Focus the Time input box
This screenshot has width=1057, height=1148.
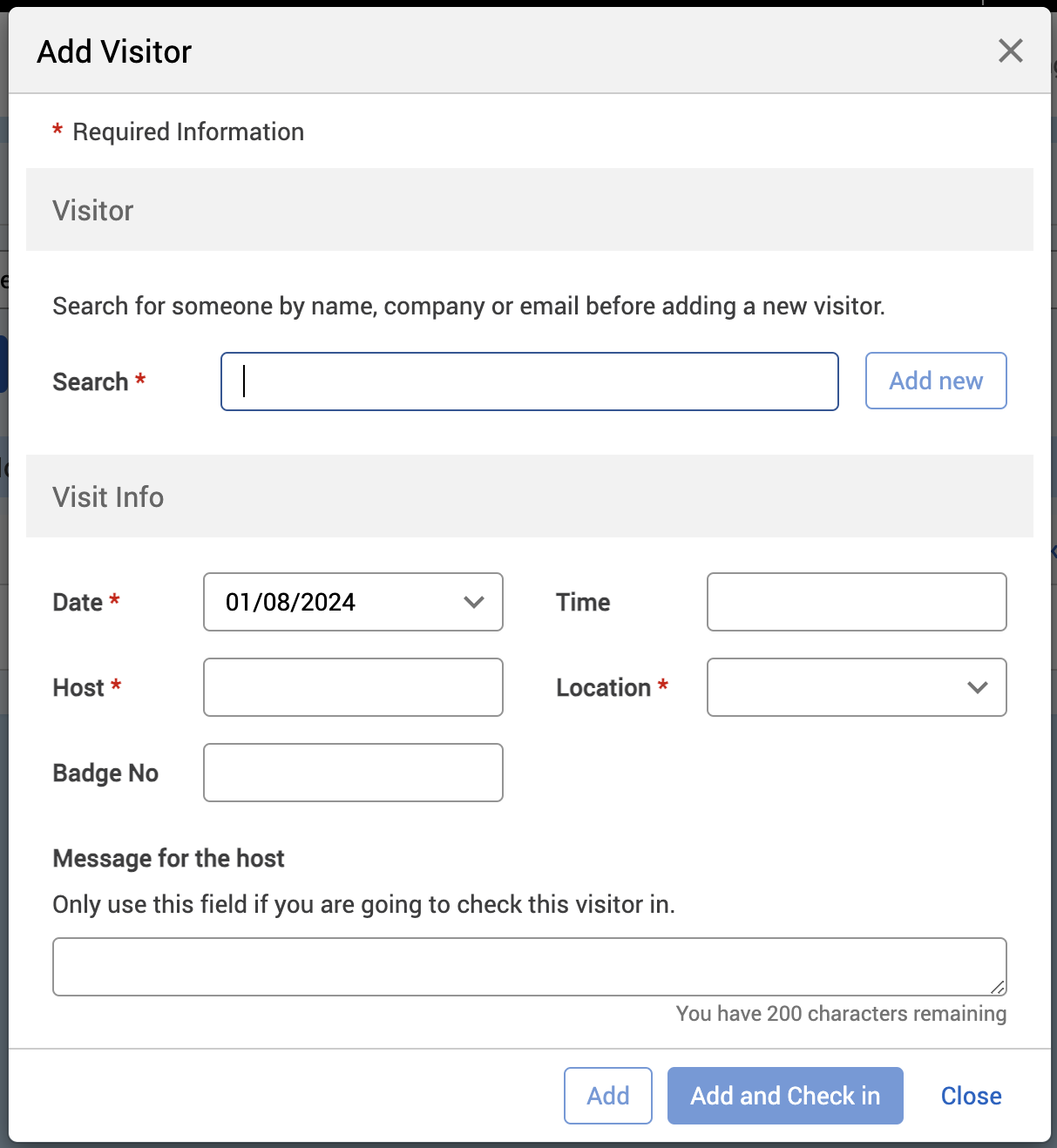[x=856, y=602]
